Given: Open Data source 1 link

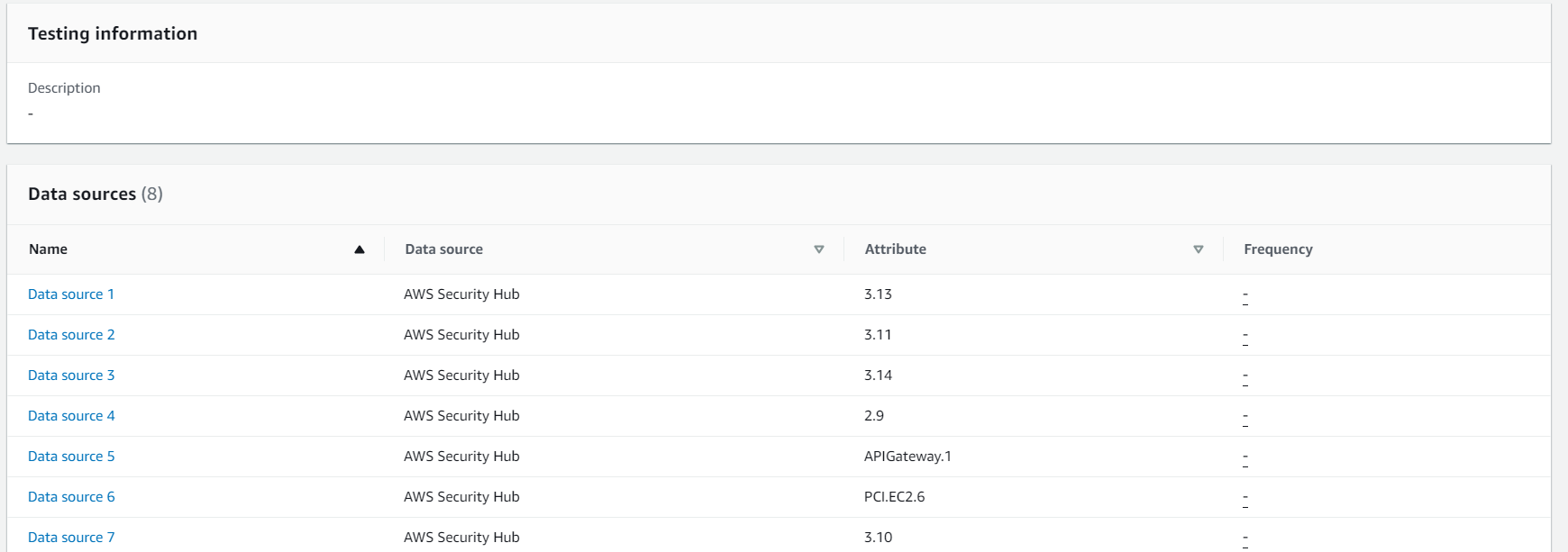Looking at the screenshot, I should [71, 294].
